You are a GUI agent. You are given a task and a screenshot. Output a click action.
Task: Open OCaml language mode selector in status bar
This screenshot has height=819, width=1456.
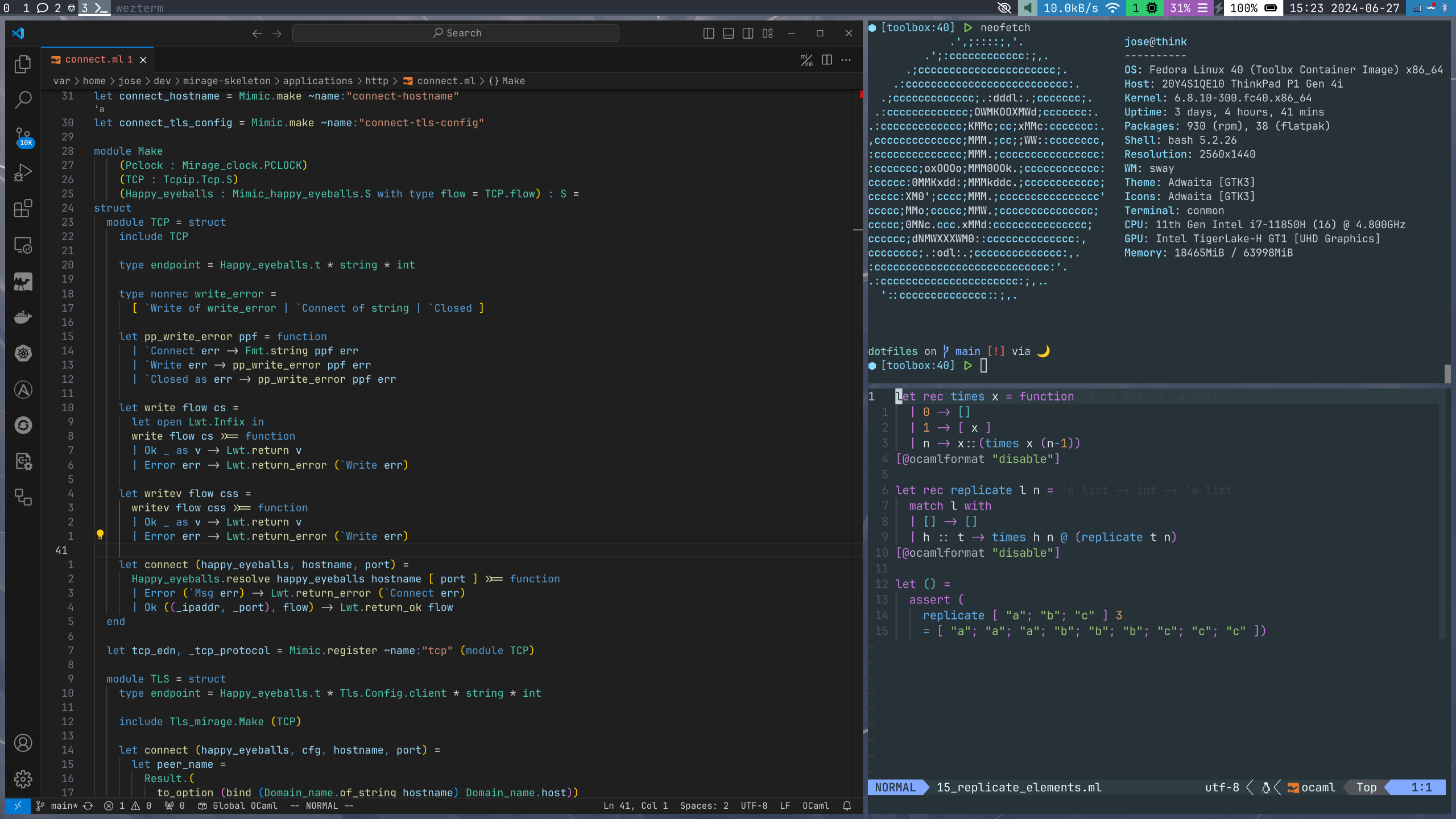point(815,805)
